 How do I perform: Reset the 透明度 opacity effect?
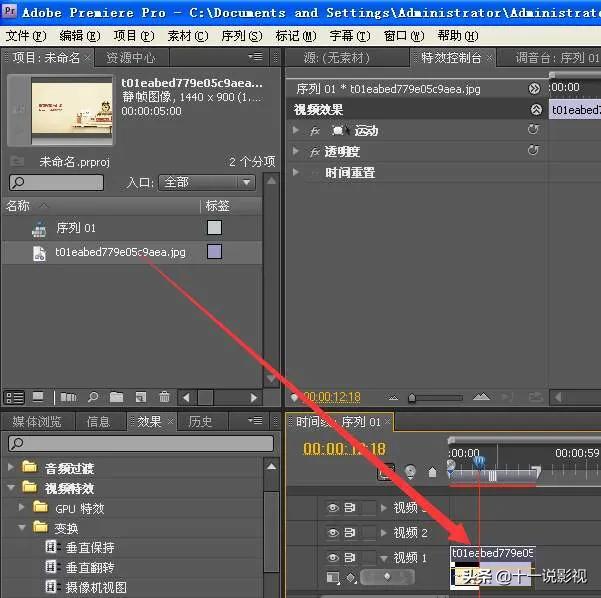(533, 150)
